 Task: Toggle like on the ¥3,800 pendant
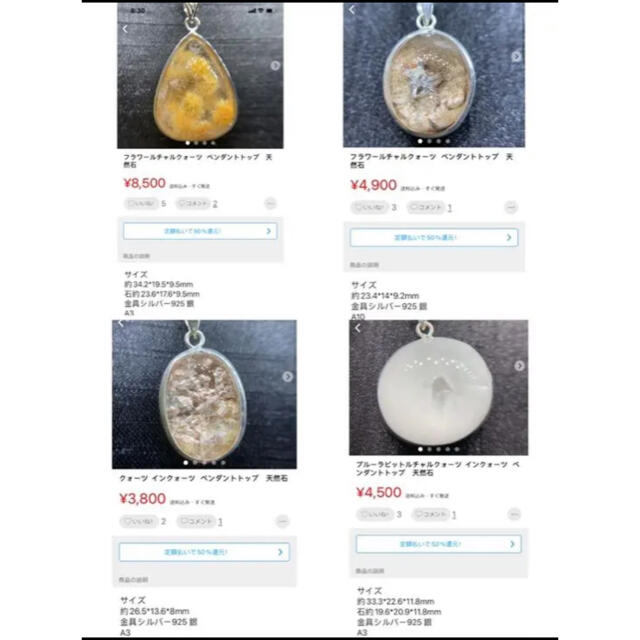coord(138,521)
